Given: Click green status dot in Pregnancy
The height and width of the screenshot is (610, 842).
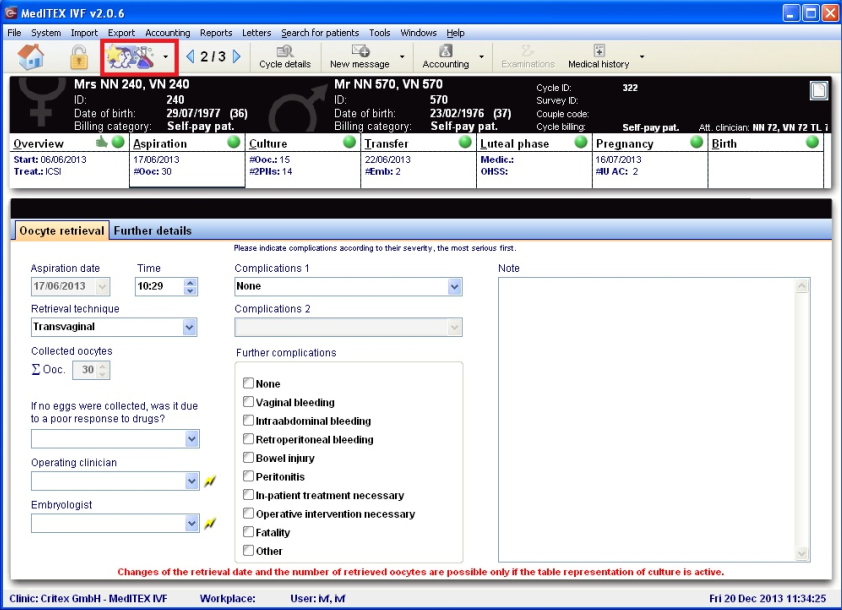Looking at the screenshot, I should 696,142.
